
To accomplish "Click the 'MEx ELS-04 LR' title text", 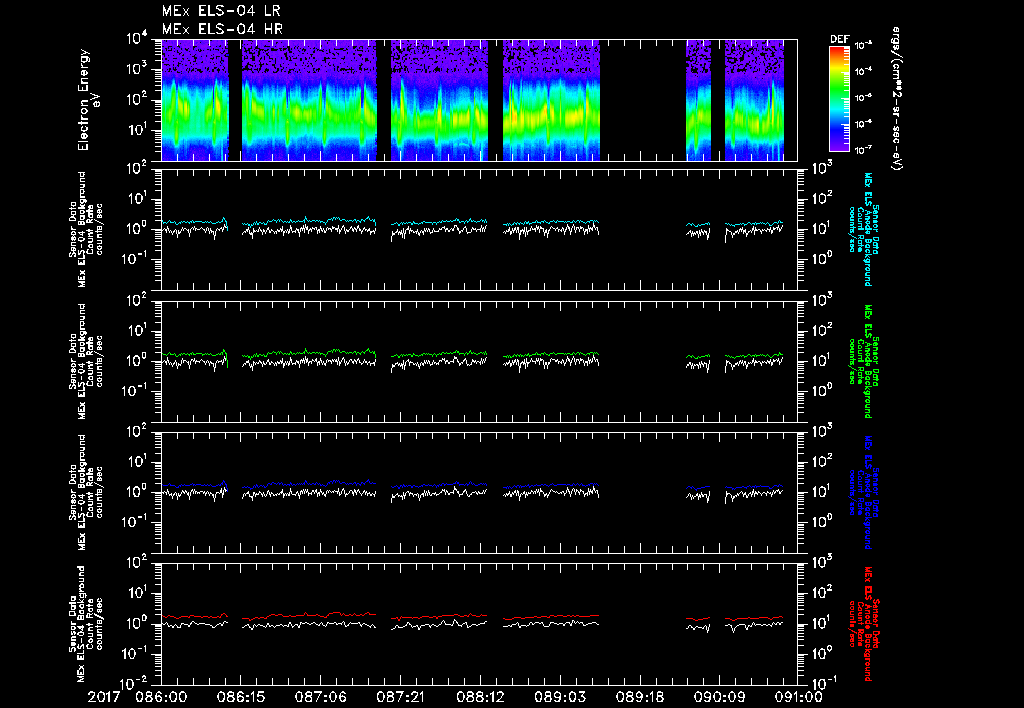I will pos(221,10).
